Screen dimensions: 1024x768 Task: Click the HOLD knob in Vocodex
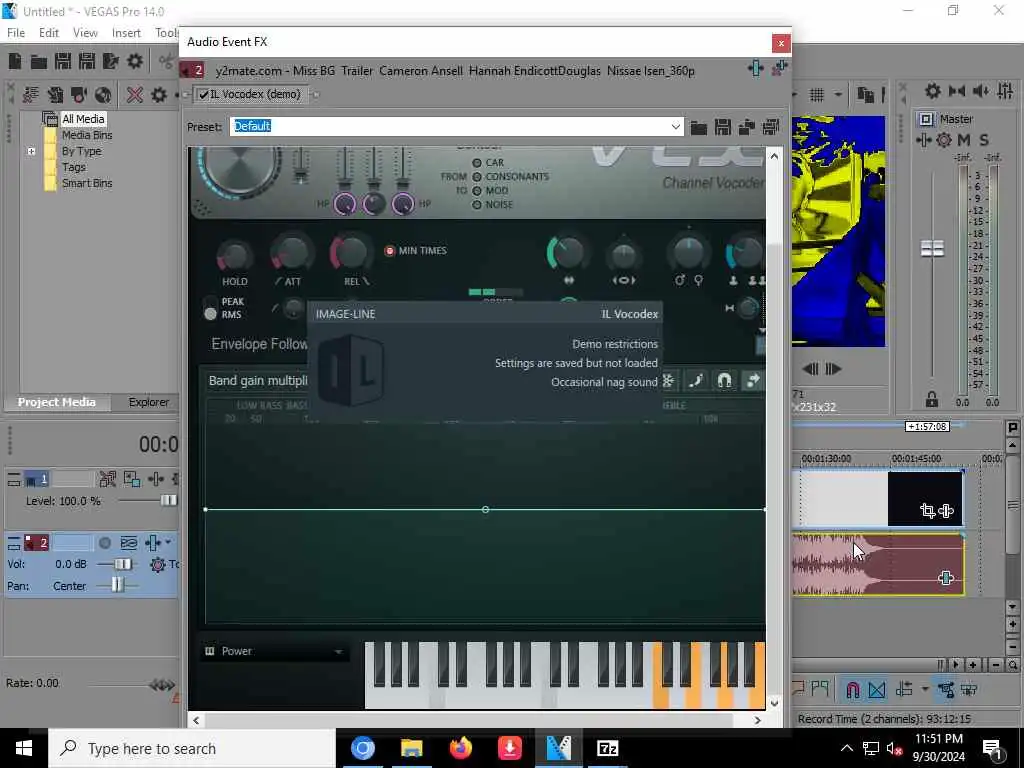pyautogui.click(x=234, y=255)
